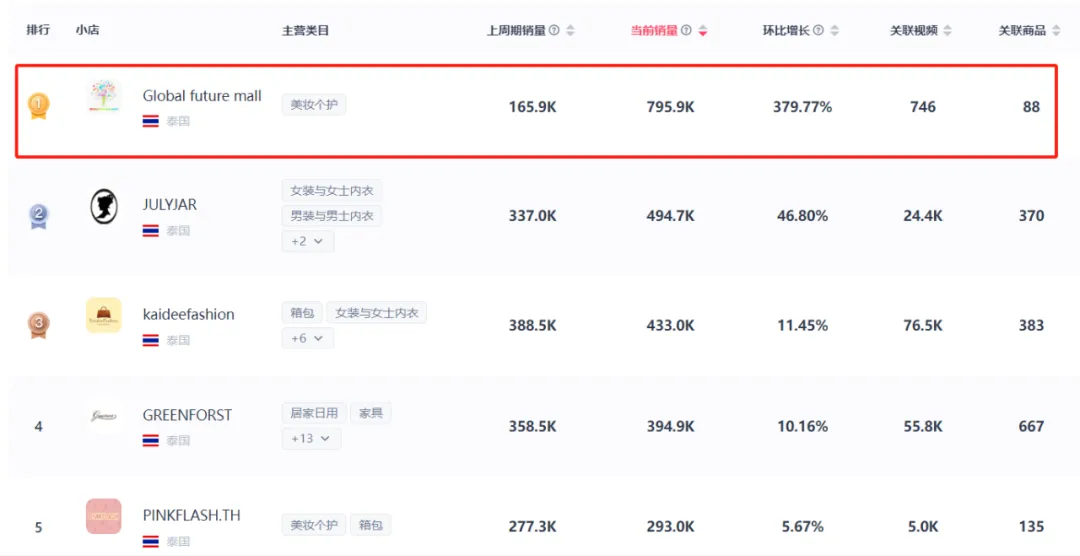This screenshot has height=556, width=1080.
Task: Open Global future mall shop link
Action: click(202, 96)
